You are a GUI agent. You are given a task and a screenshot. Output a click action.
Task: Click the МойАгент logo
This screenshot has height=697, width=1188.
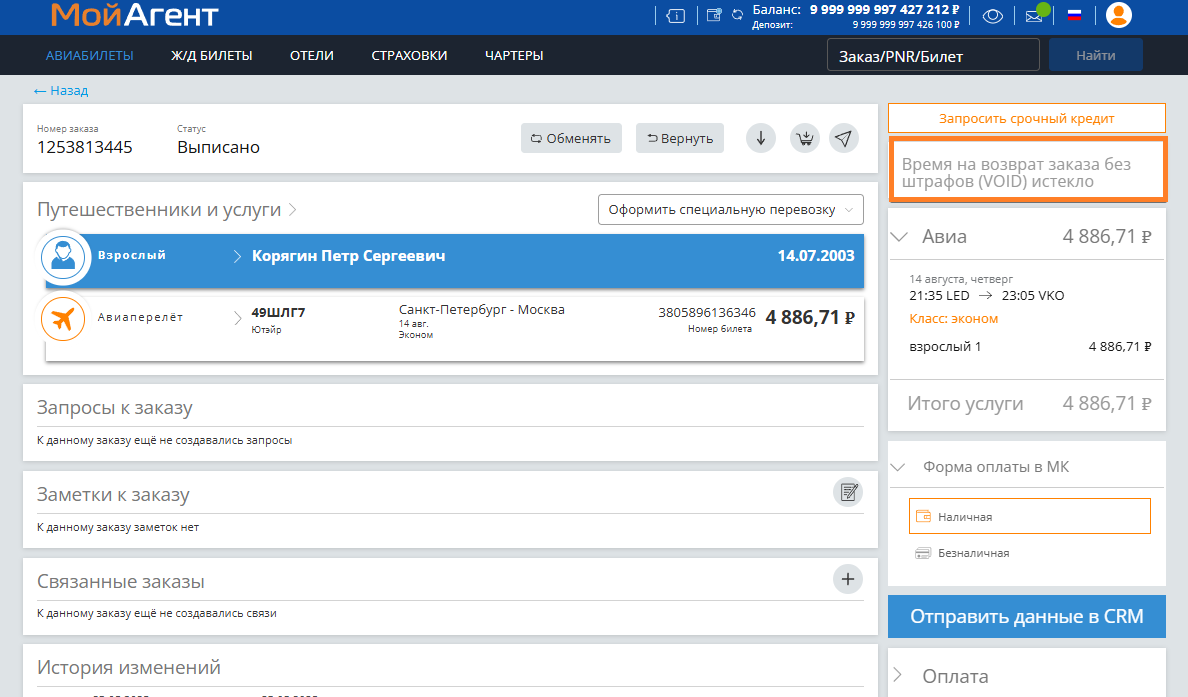pos(135,14)
